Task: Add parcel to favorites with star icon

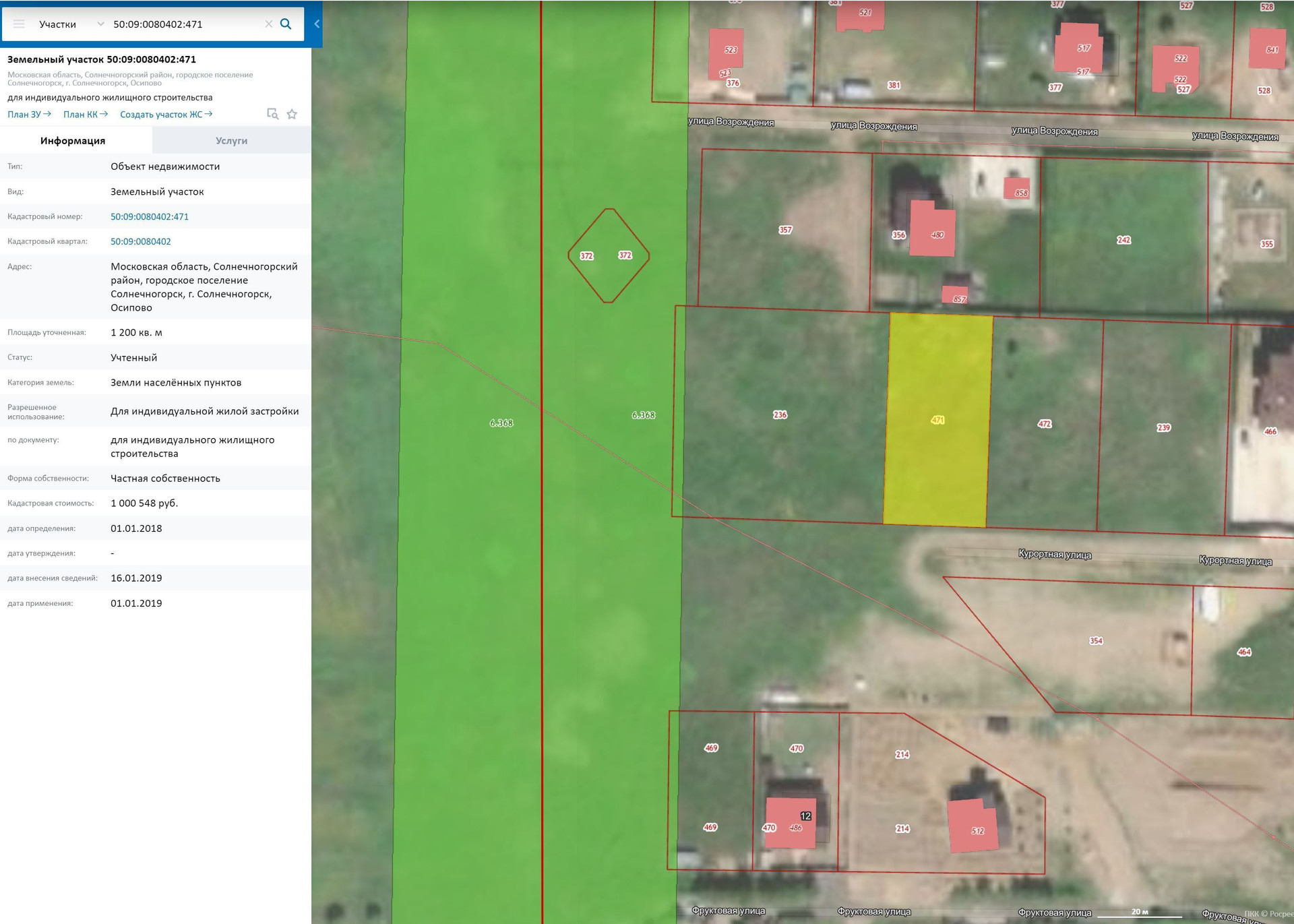Action: pyautogui.click(x=292, y=114)
